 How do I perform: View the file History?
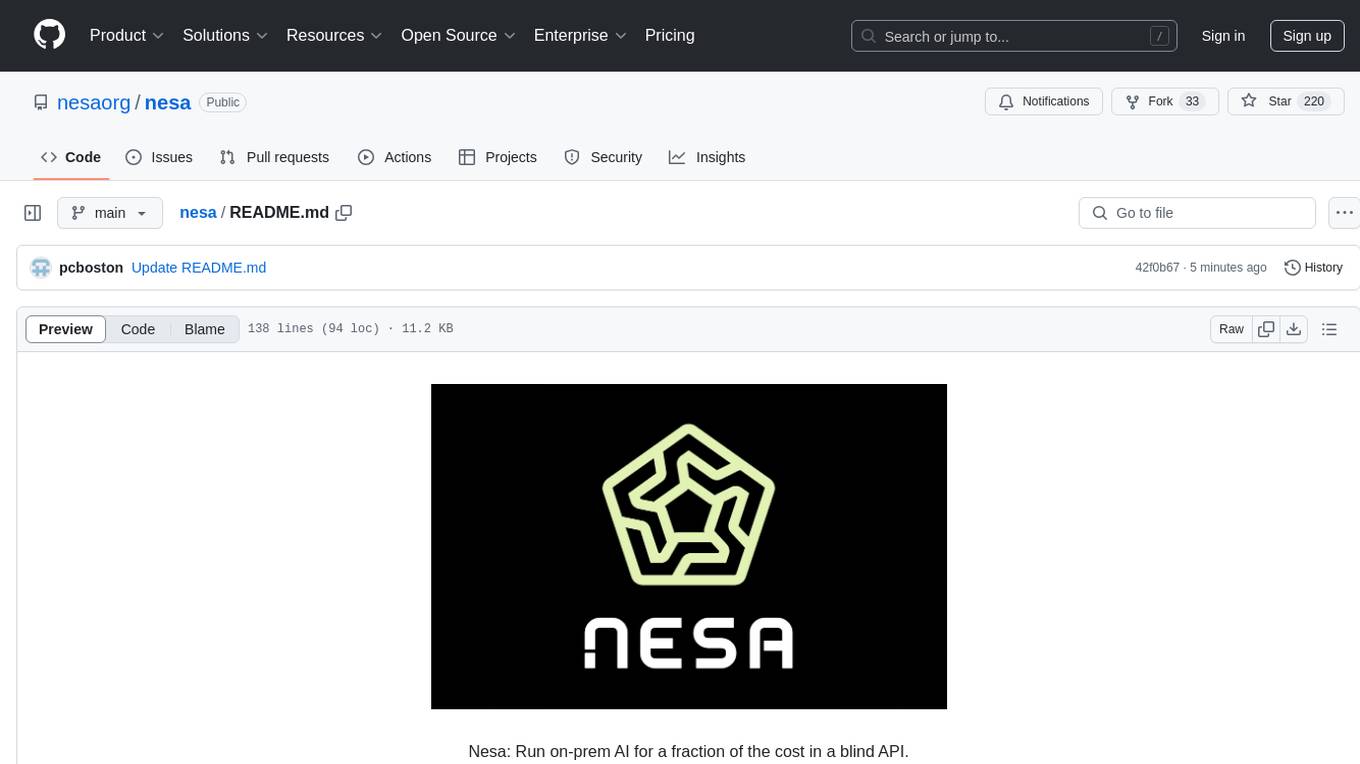click(1313, 268)
